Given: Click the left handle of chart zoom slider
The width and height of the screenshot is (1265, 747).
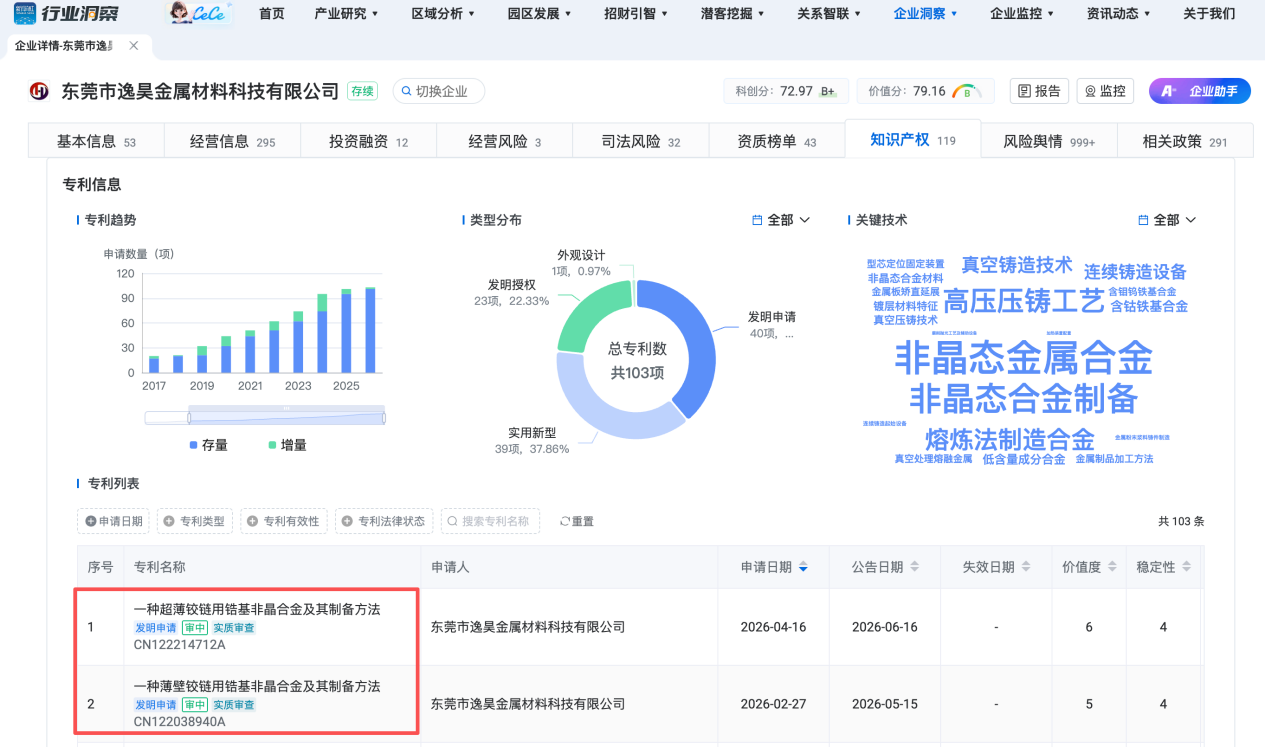Looking at the screenshot, I should point(189,417).
